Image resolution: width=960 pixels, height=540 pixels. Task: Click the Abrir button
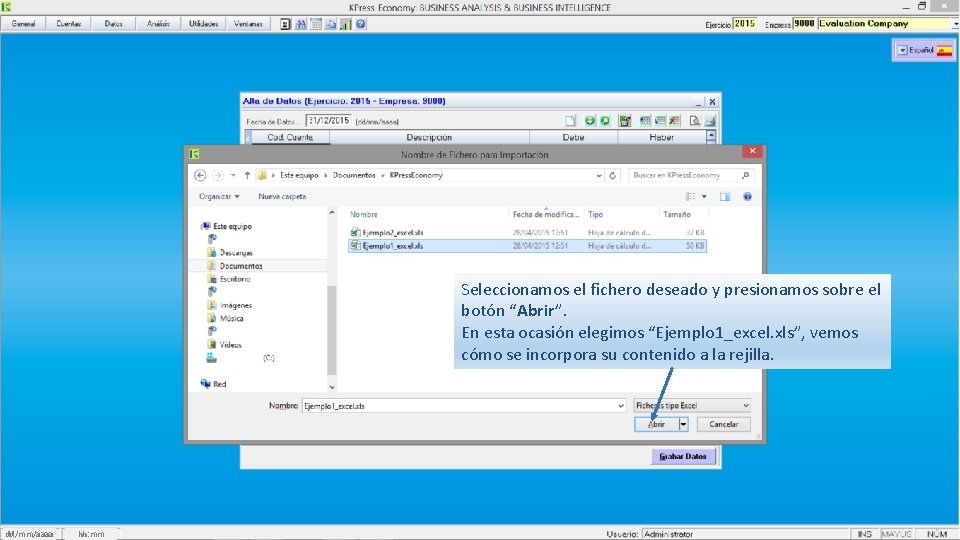pos(656,424)
